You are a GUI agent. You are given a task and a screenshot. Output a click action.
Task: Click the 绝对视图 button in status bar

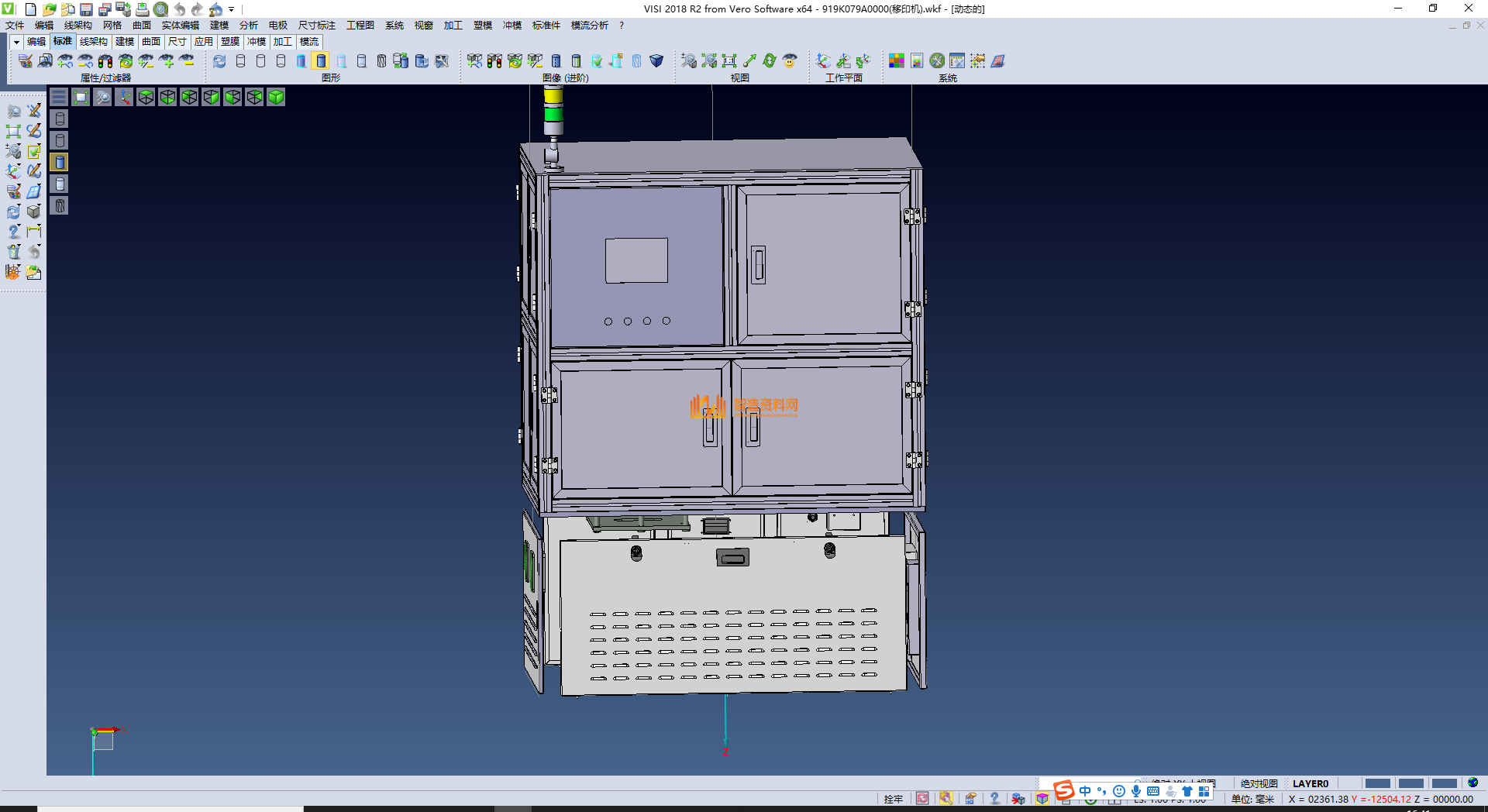tap(1259, 783)
